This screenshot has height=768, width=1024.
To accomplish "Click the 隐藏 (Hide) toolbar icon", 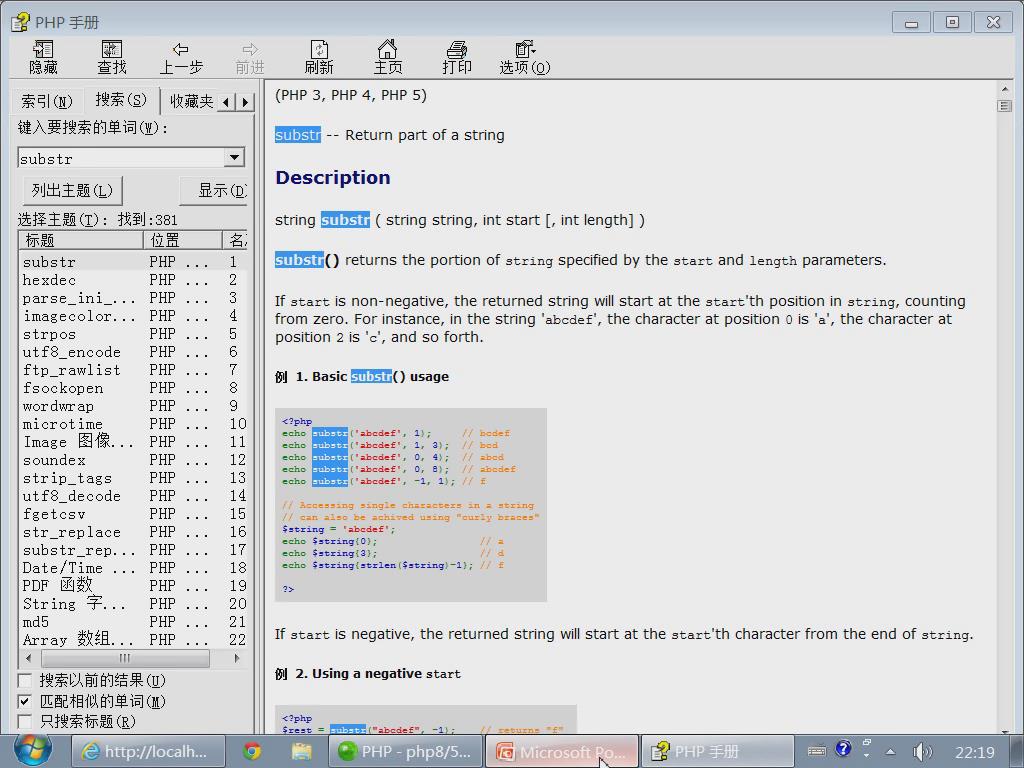I will click(x=43, y=57).
